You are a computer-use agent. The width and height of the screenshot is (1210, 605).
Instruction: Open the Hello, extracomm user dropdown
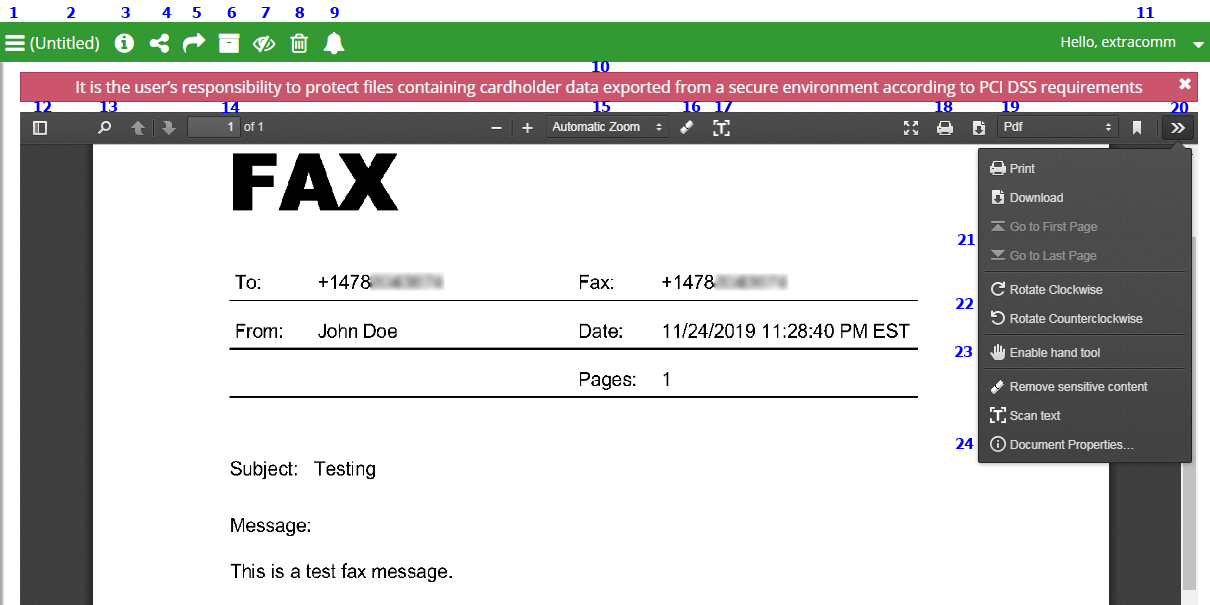[x=1133, y=43]
